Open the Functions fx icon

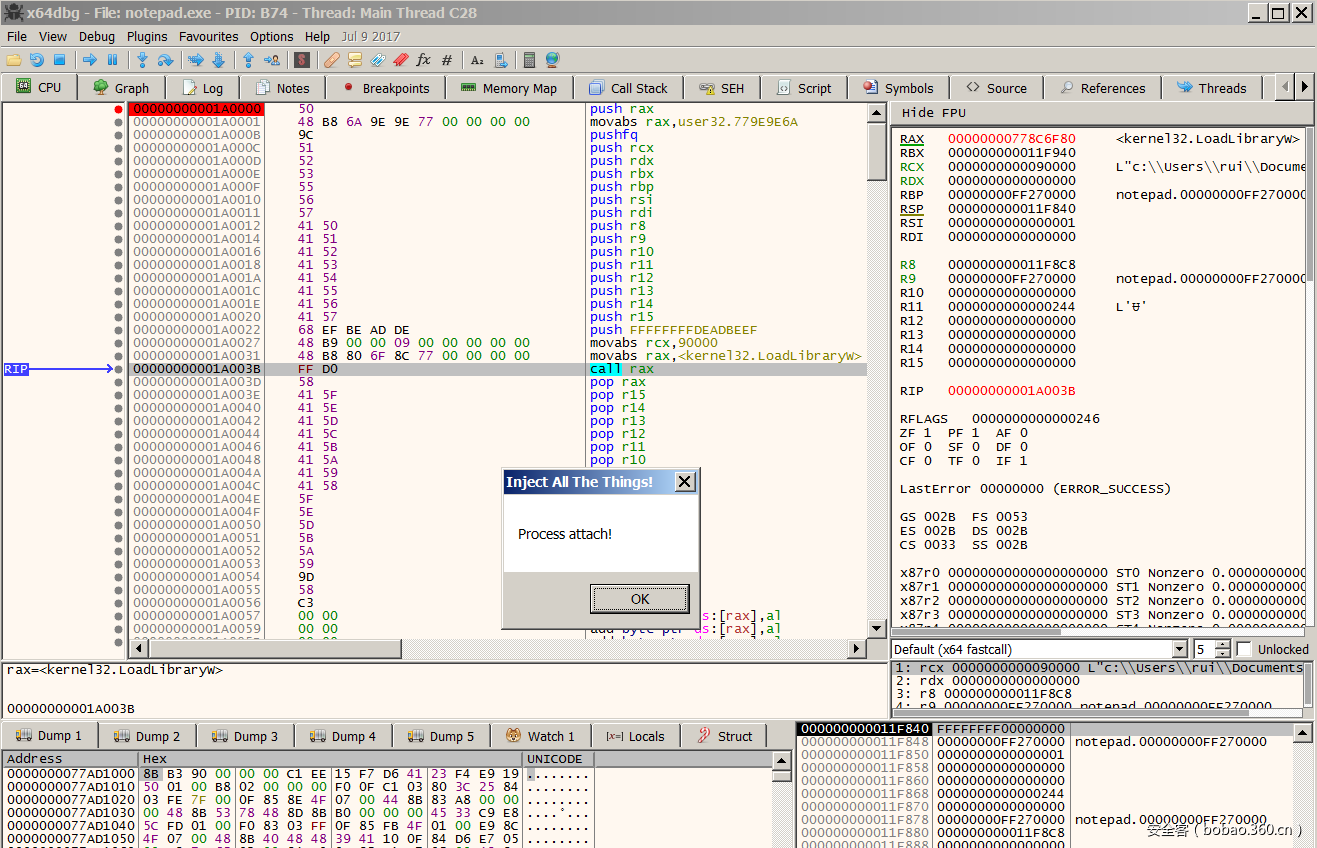coord(423,60)
